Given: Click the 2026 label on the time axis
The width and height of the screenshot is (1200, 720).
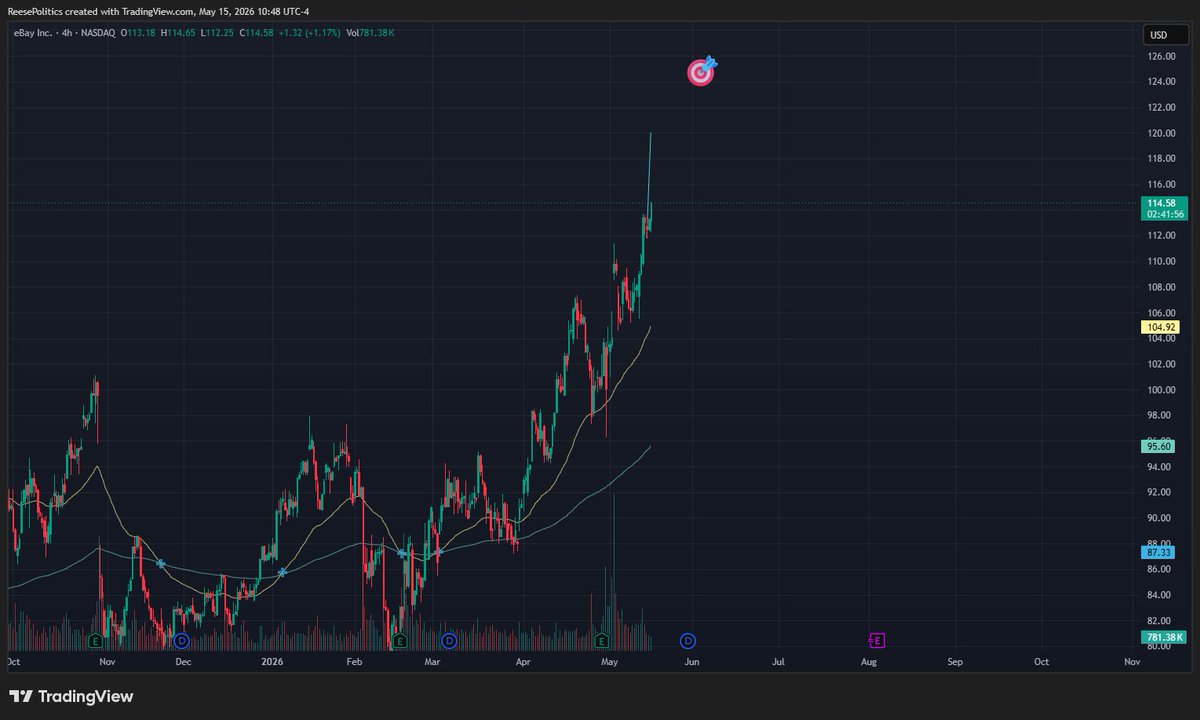Looking at the screenshot, I should tap(272, 662).
